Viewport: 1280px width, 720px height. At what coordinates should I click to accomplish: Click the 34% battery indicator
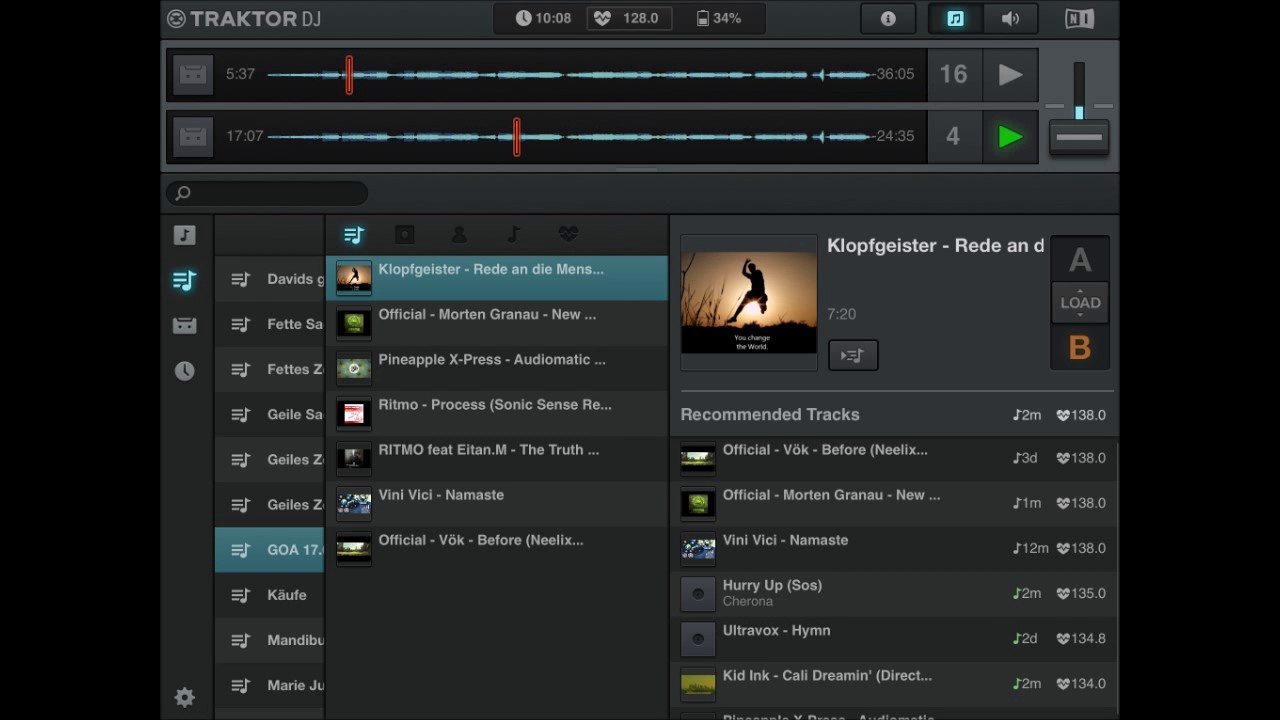pyautogui.click(x=718, y=19)
